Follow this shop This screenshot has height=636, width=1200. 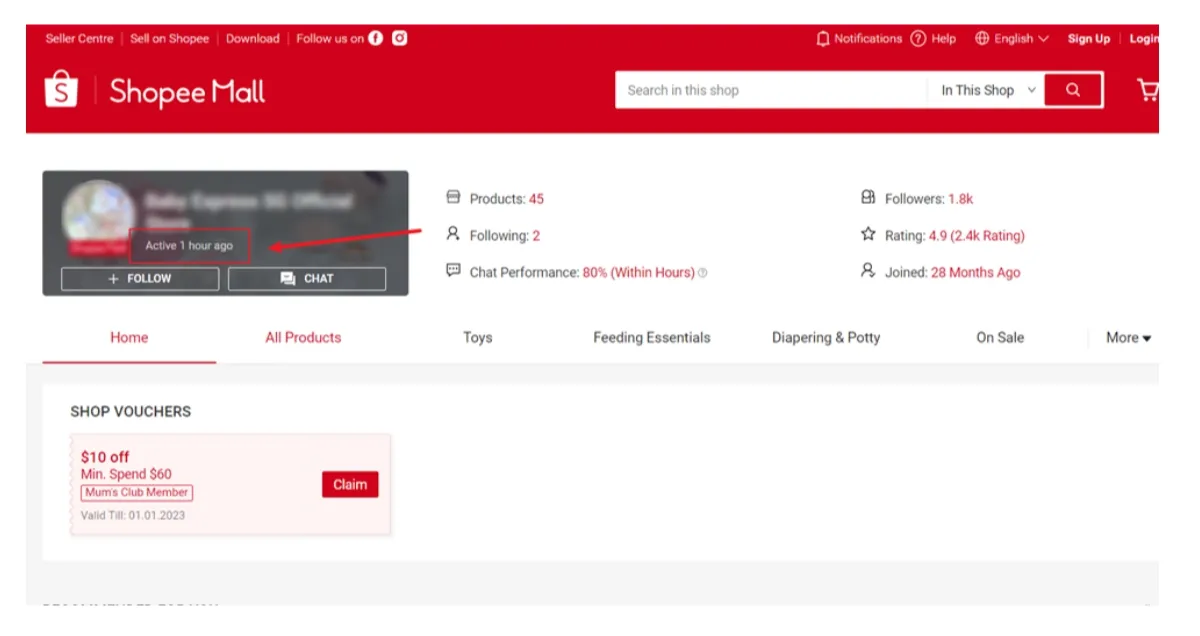coord(140,279)
